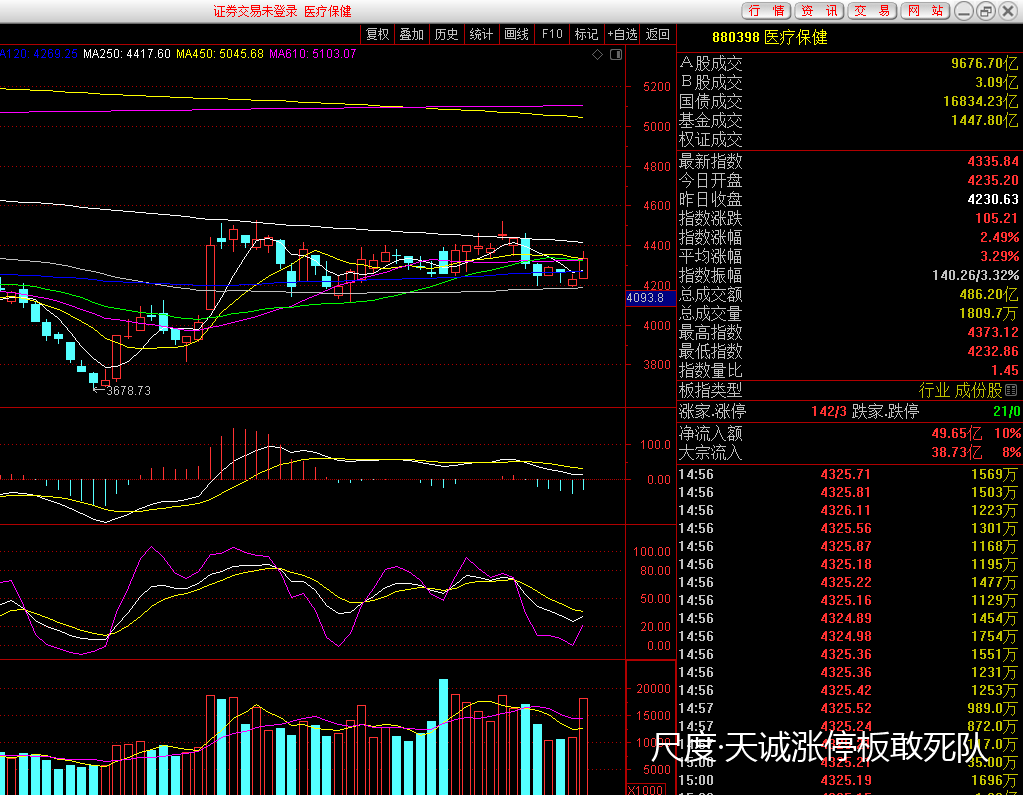Screen dimensions: 1023x795
Task: Select the 统计 statistics tool
Action: (481, 34)
